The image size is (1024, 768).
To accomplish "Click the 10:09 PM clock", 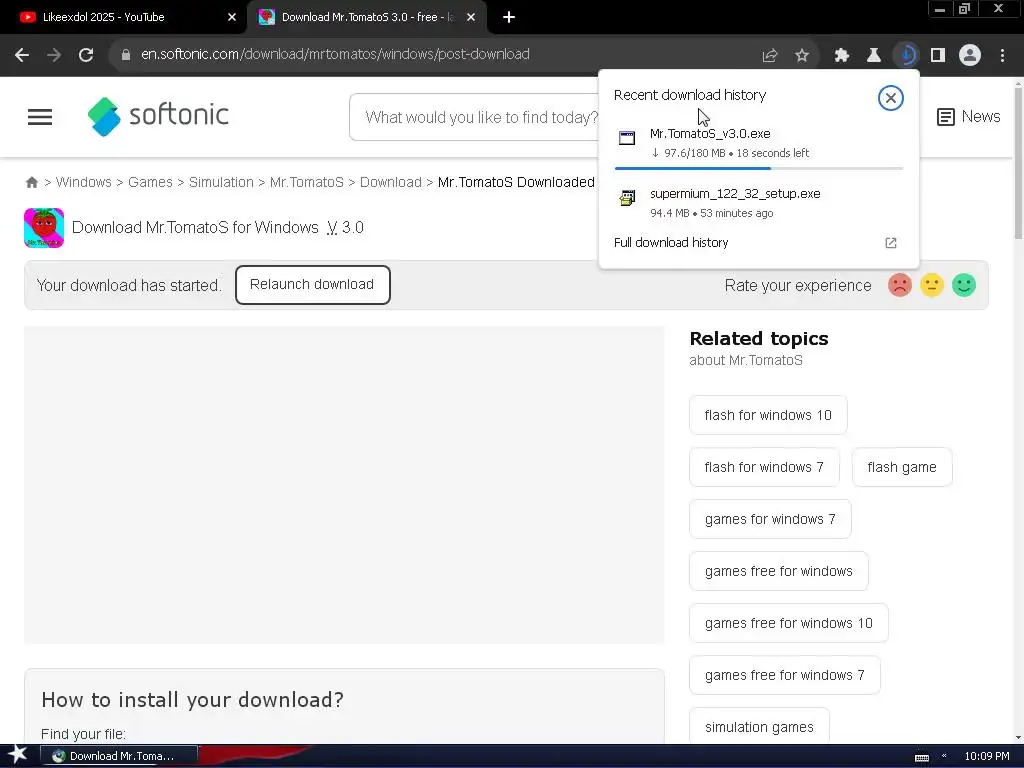I will pos(987,756).
